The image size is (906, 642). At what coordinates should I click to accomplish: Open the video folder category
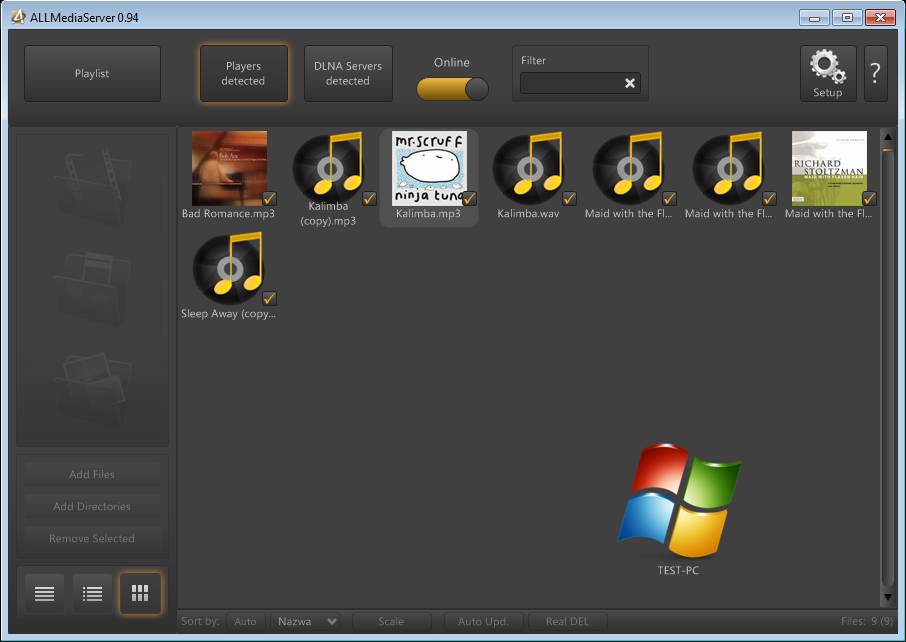point(92,184)
